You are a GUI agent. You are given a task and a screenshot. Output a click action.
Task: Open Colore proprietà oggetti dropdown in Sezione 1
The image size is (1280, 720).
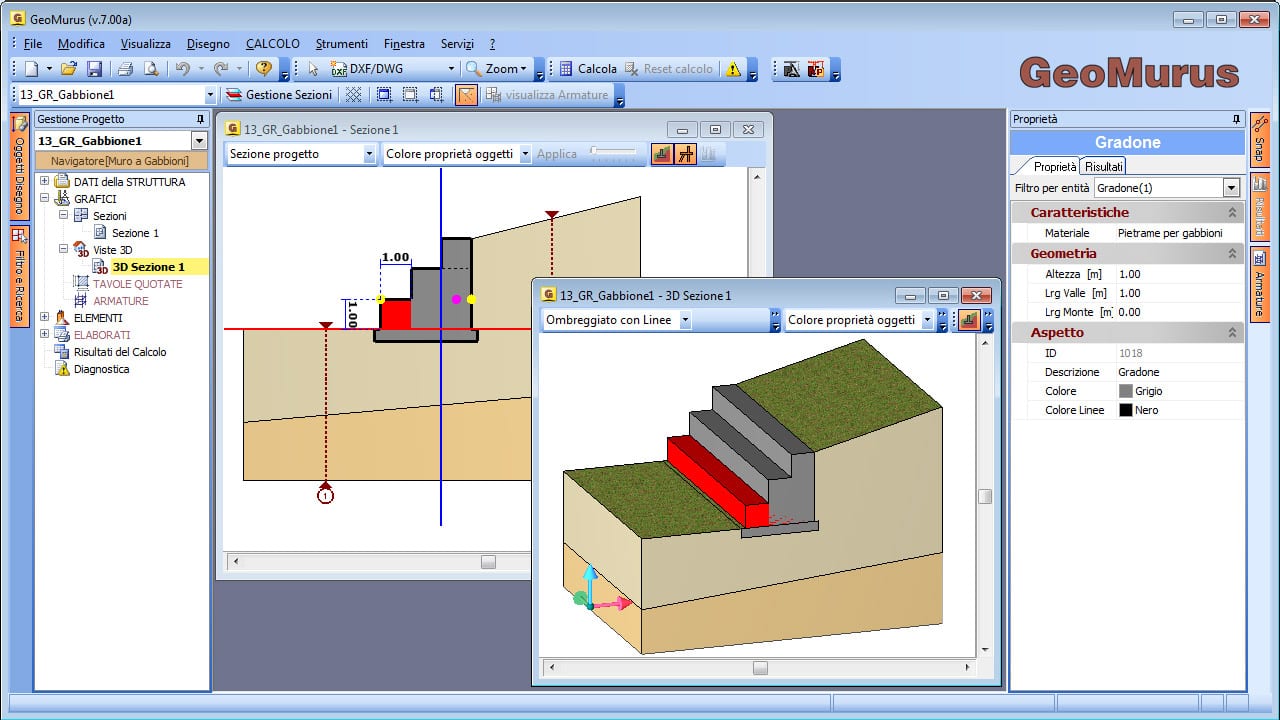tap(526, 154)
